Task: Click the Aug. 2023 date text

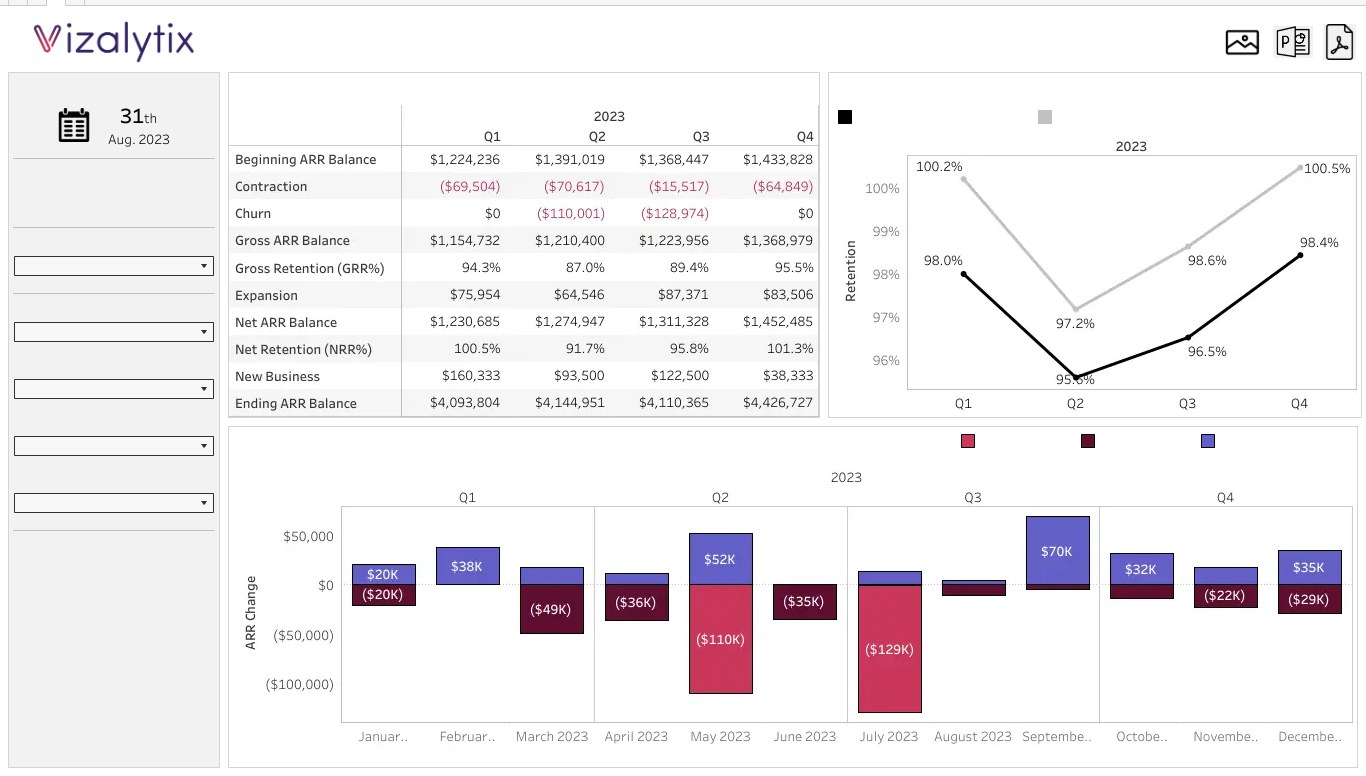Action: tap(139, 139)
